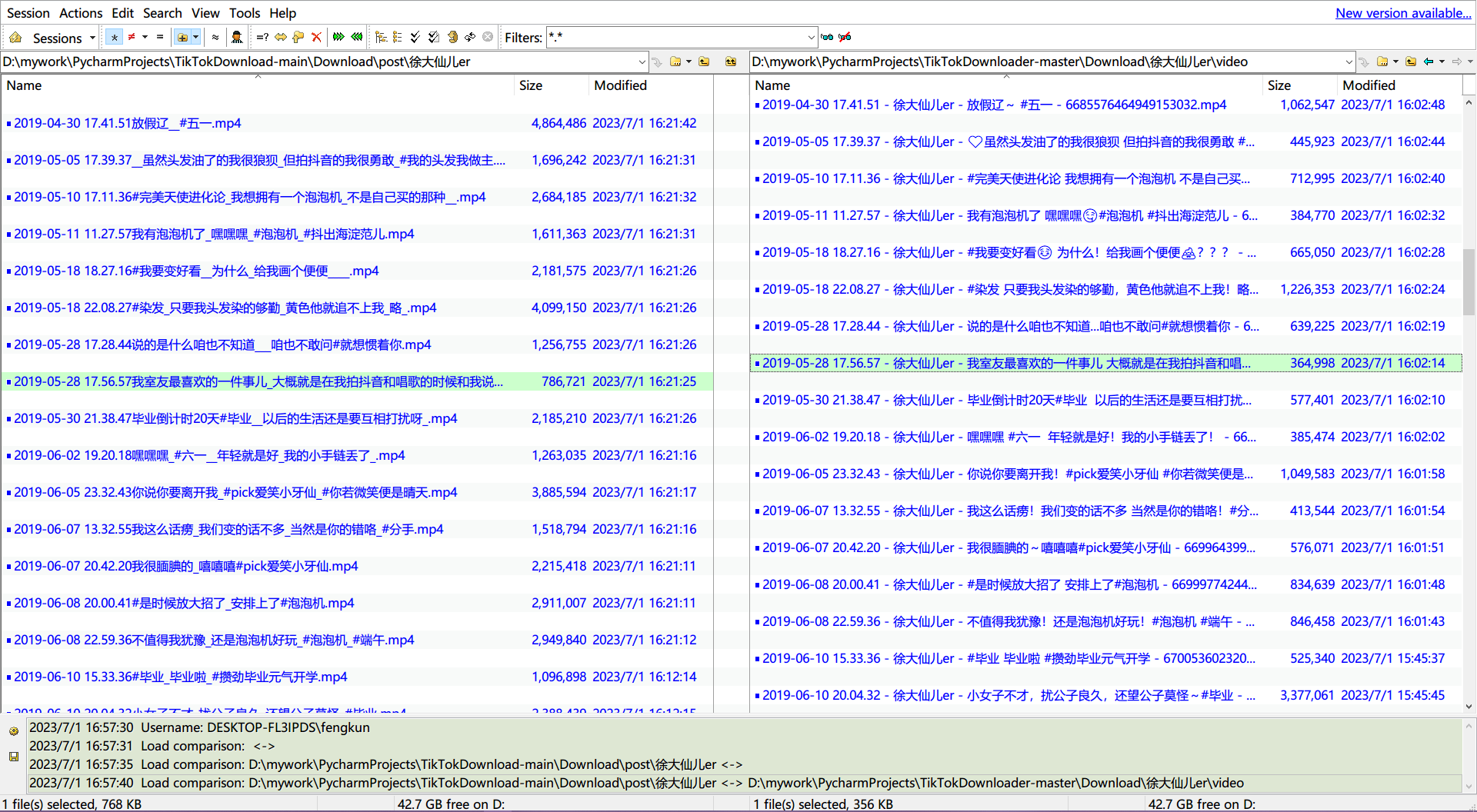This screenshot has height=812, width=1477.
Task: Enable Ignore Unimportant Differences (≈)
Action: [216, 36]
